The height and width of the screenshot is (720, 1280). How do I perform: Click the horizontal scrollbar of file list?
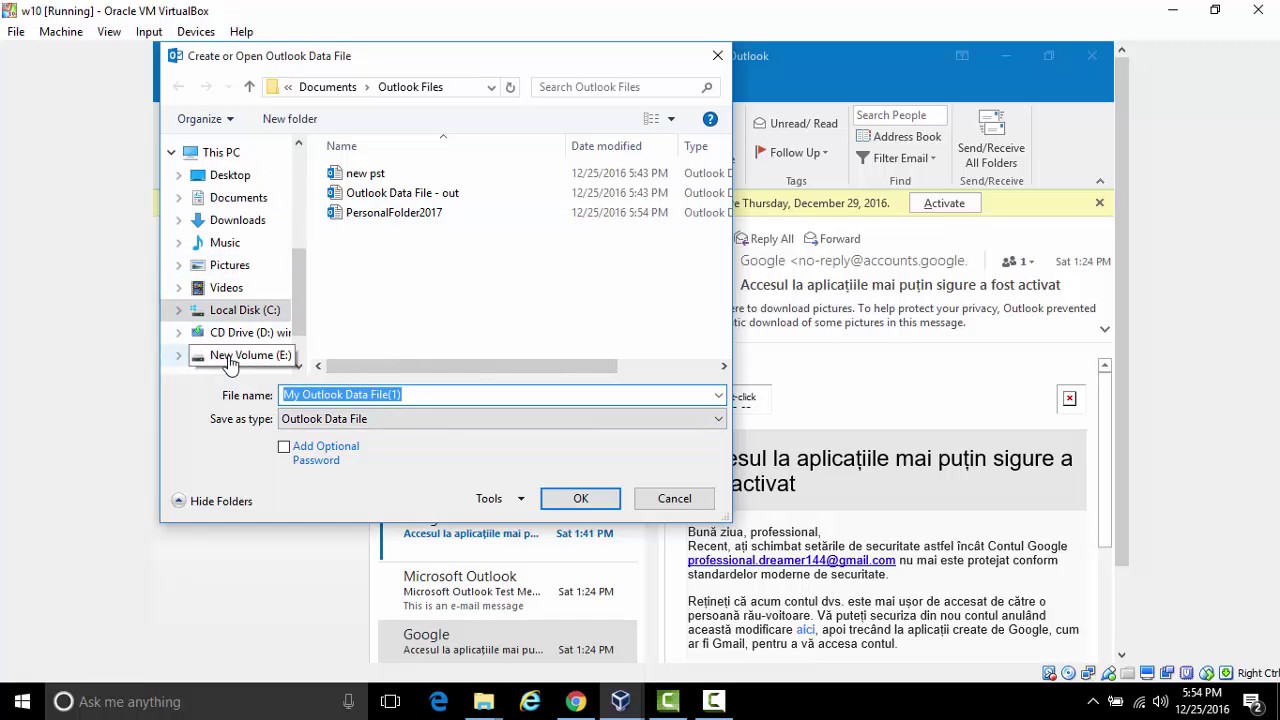point(471,366)
